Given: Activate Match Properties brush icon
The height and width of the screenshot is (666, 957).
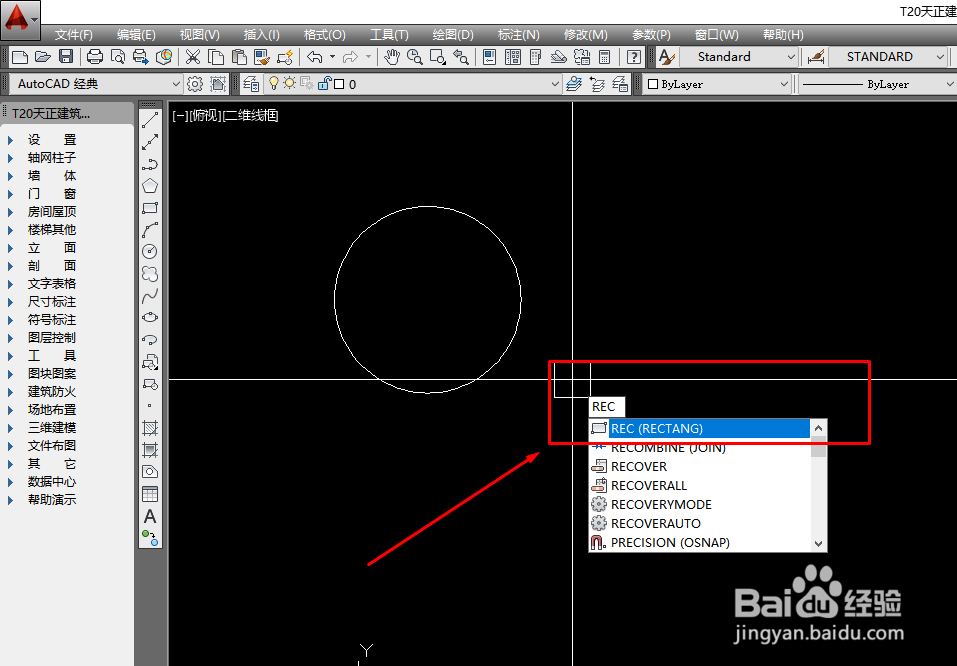Looking at the screenshot, I should 262,57.
